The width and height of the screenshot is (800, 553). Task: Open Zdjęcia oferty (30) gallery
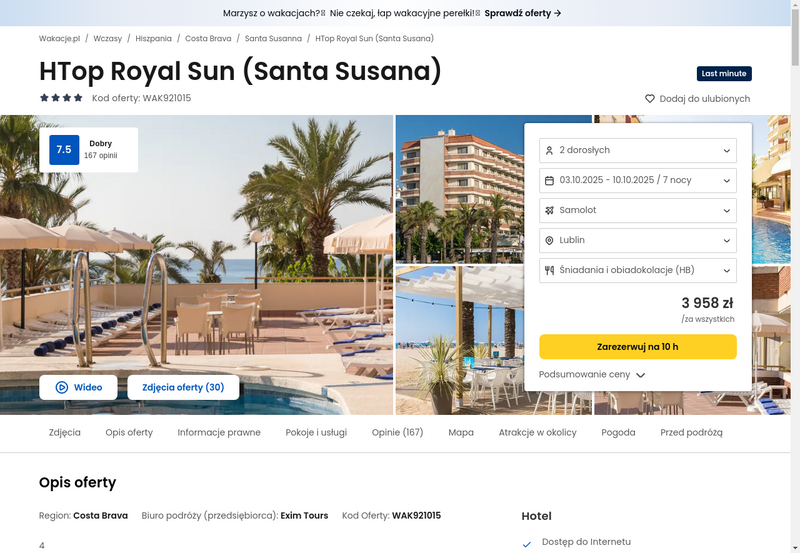(183, 387)
